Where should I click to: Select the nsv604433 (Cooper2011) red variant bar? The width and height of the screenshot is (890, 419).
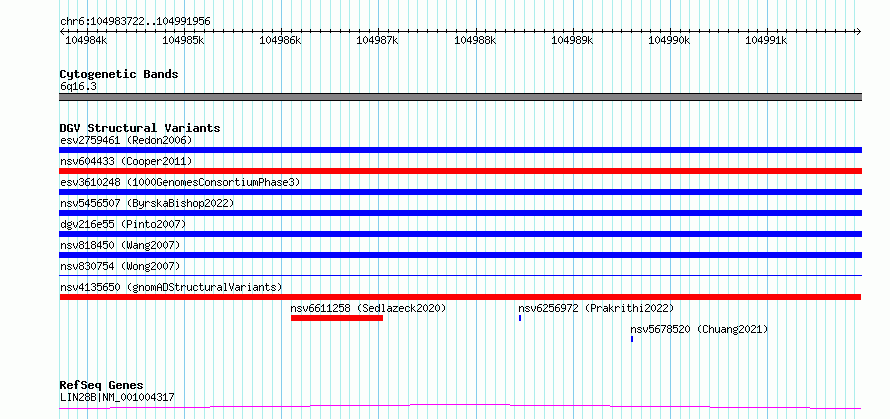(460, 171)
